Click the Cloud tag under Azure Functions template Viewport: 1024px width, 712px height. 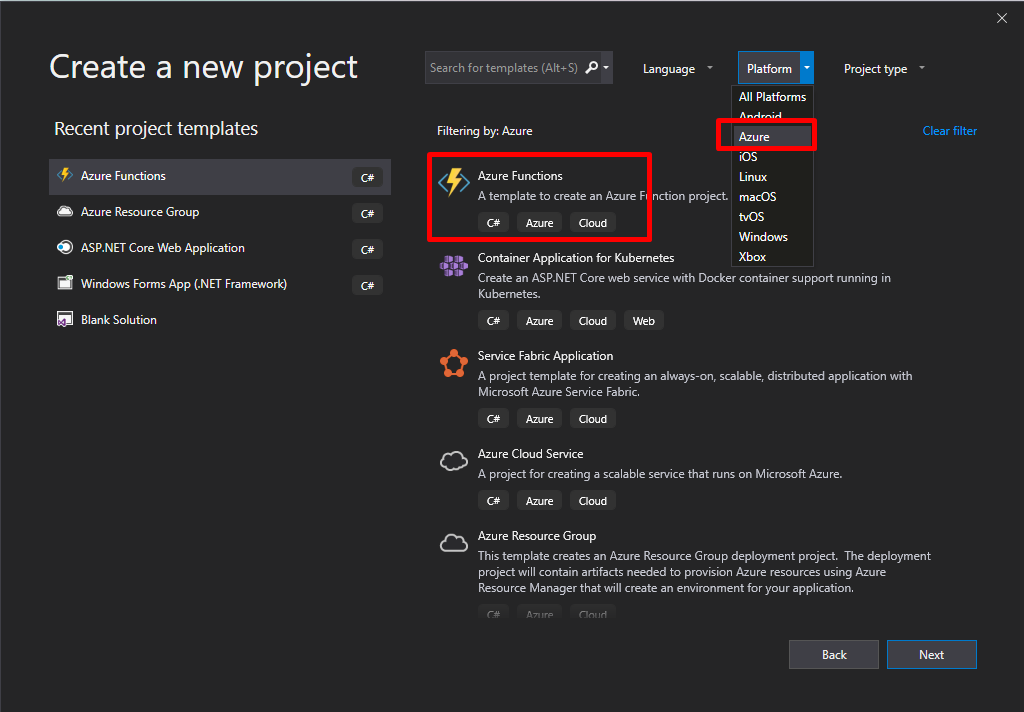592,223
